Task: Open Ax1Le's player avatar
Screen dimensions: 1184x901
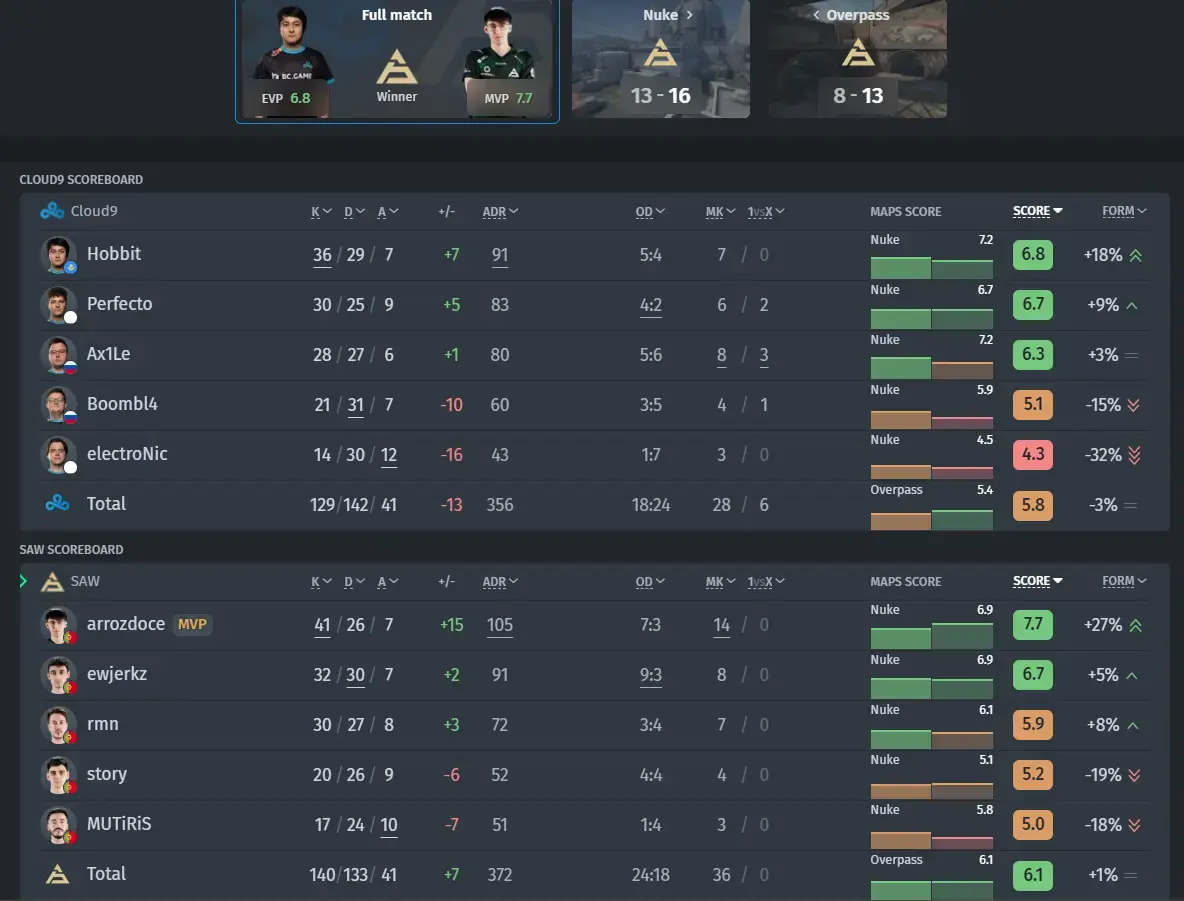Action: click(57, 354)
